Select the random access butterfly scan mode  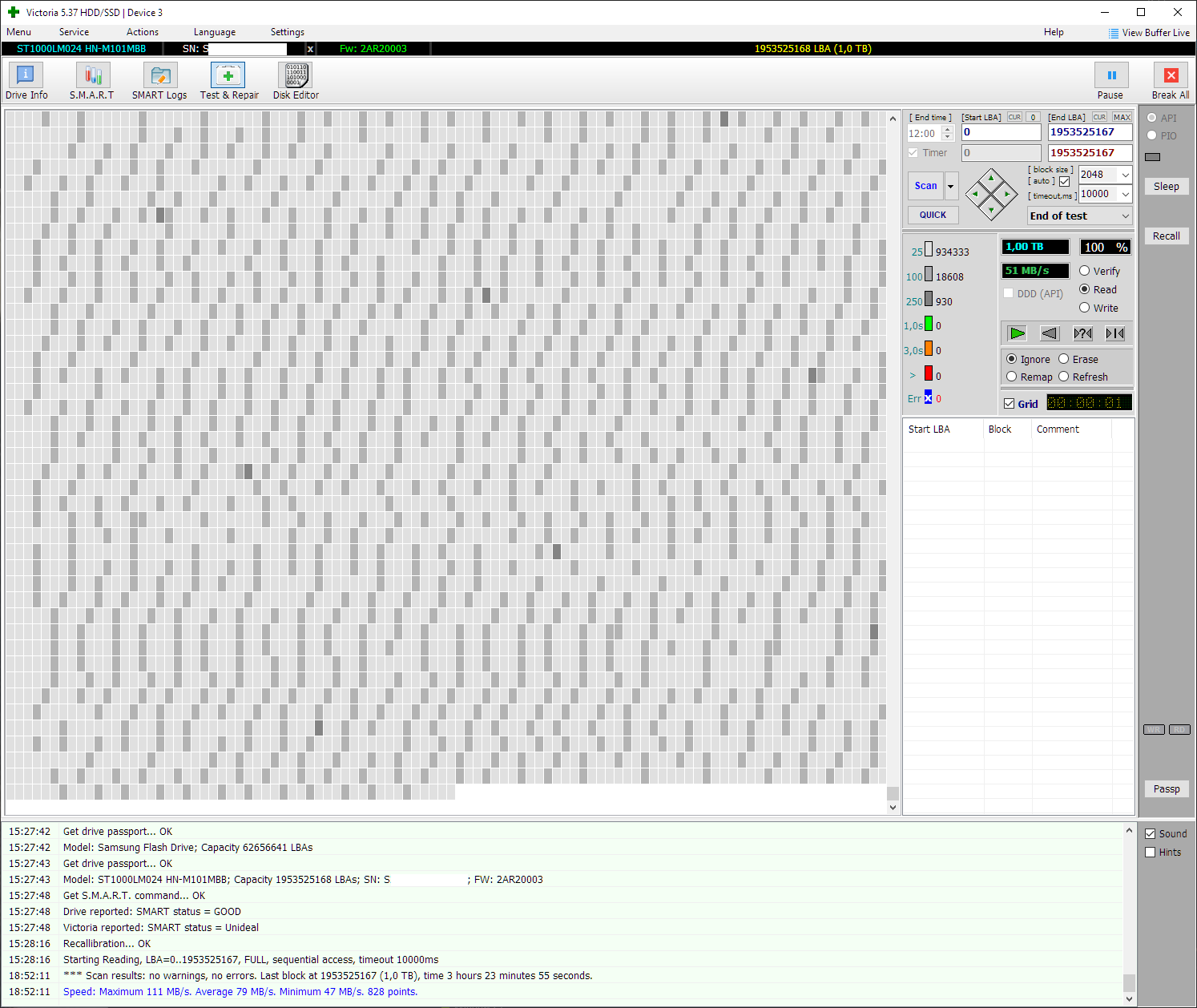pyautogui.click(x=1082, y=333)
